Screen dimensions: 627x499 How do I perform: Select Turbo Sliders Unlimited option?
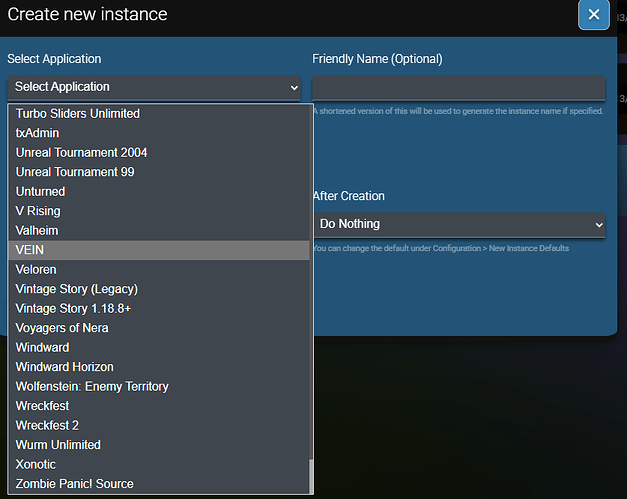pos(158,114)
